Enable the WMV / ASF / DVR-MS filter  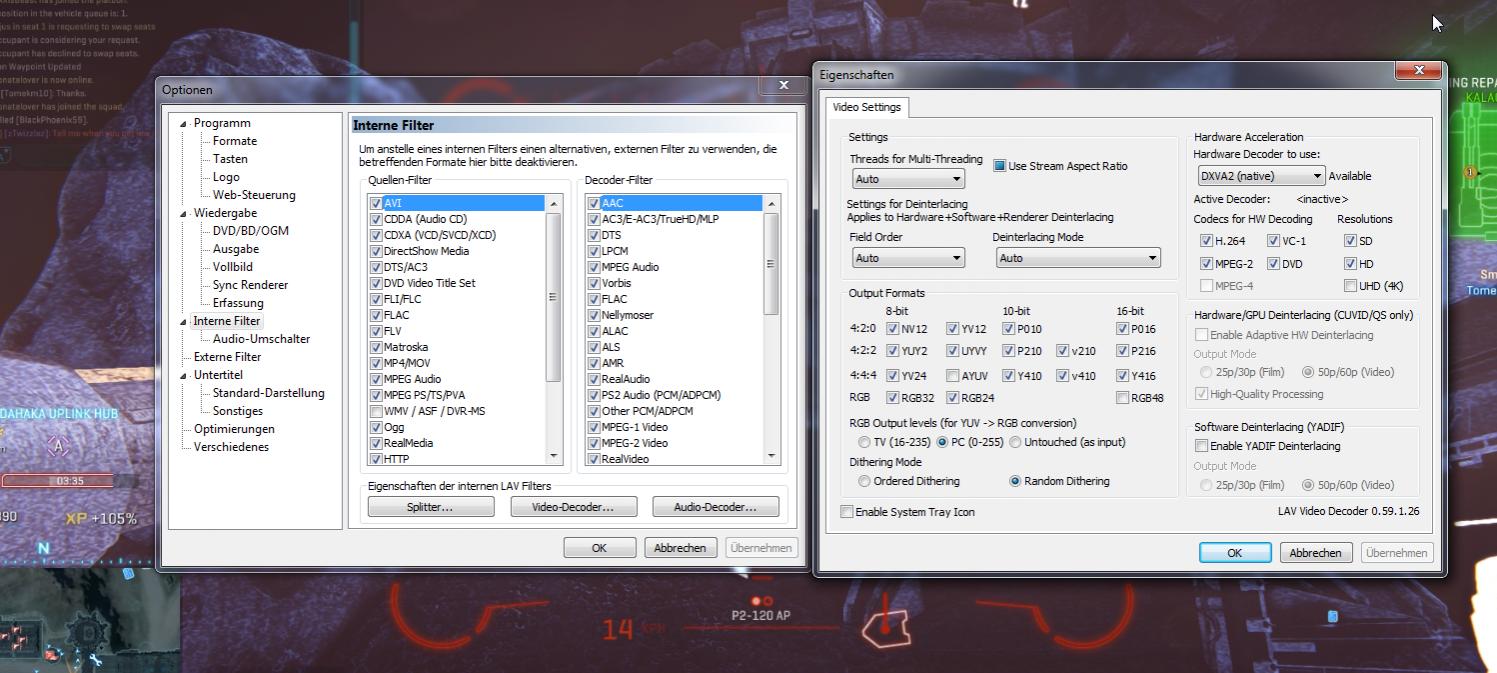pos(376,411)
